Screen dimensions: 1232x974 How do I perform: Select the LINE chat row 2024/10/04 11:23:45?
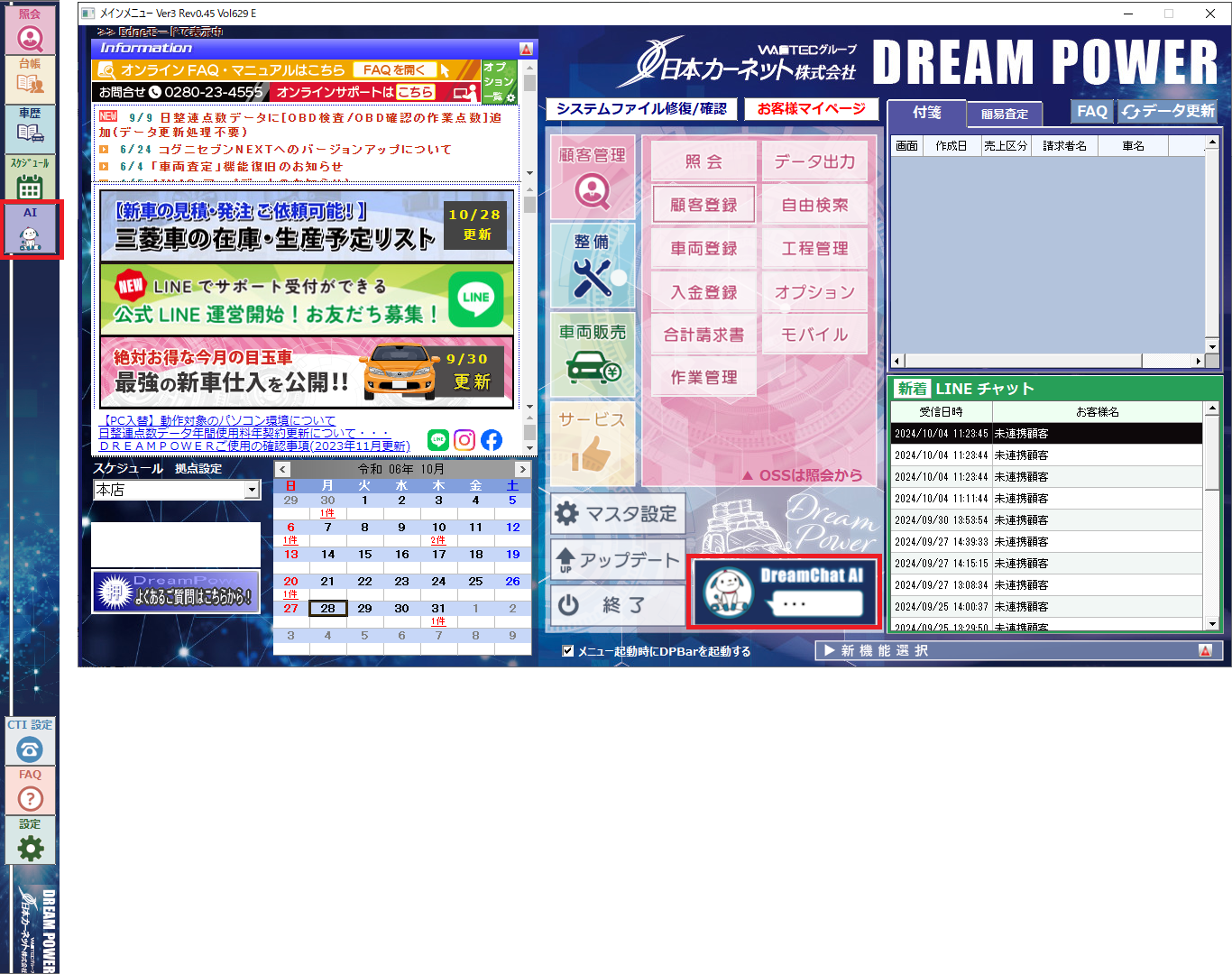(x=1046, y=434)
